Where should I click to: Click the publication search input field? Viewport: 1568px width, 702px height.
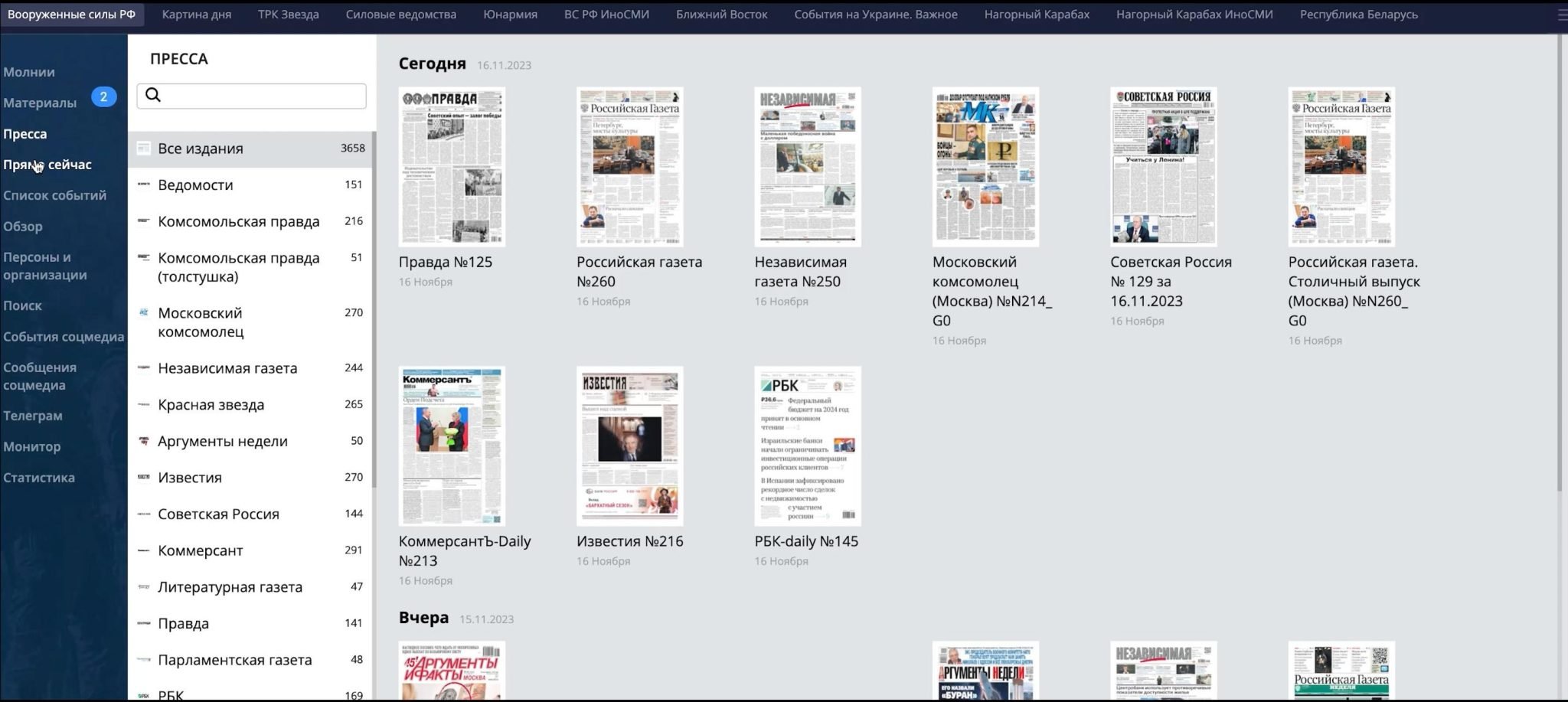(x=260, y=96)
